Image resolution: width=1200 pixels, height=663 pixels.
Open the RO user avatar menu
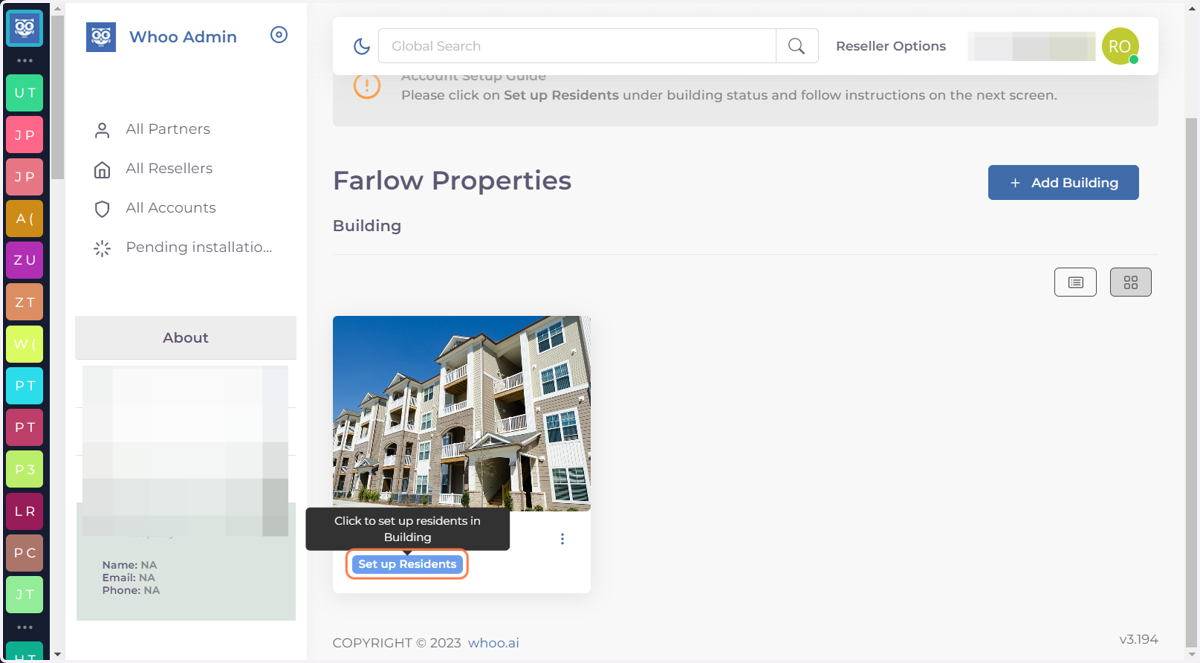1120,46
